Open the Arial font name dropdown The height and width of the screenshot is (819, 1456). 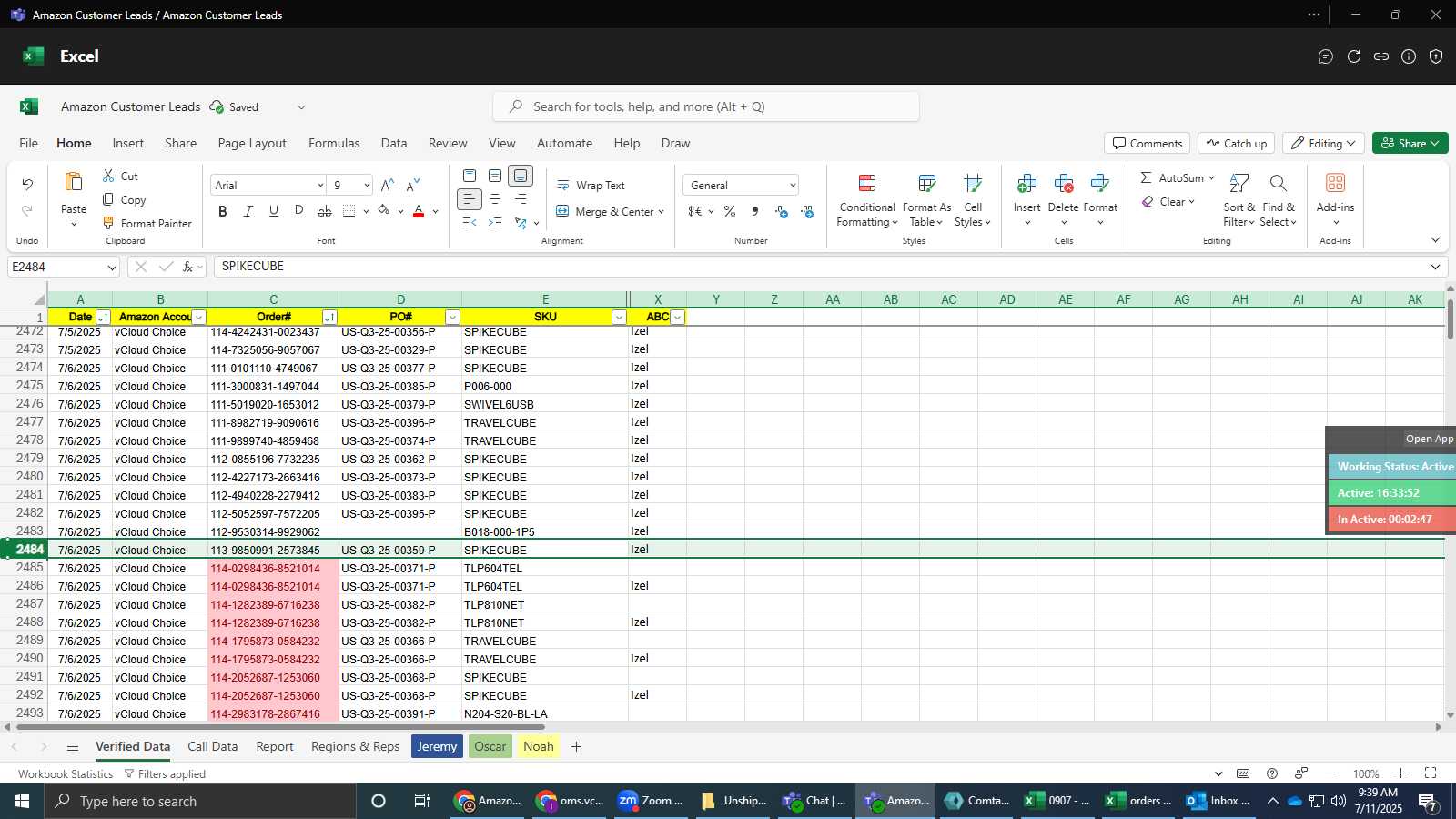pyautogui.click(x=320, y=185)
